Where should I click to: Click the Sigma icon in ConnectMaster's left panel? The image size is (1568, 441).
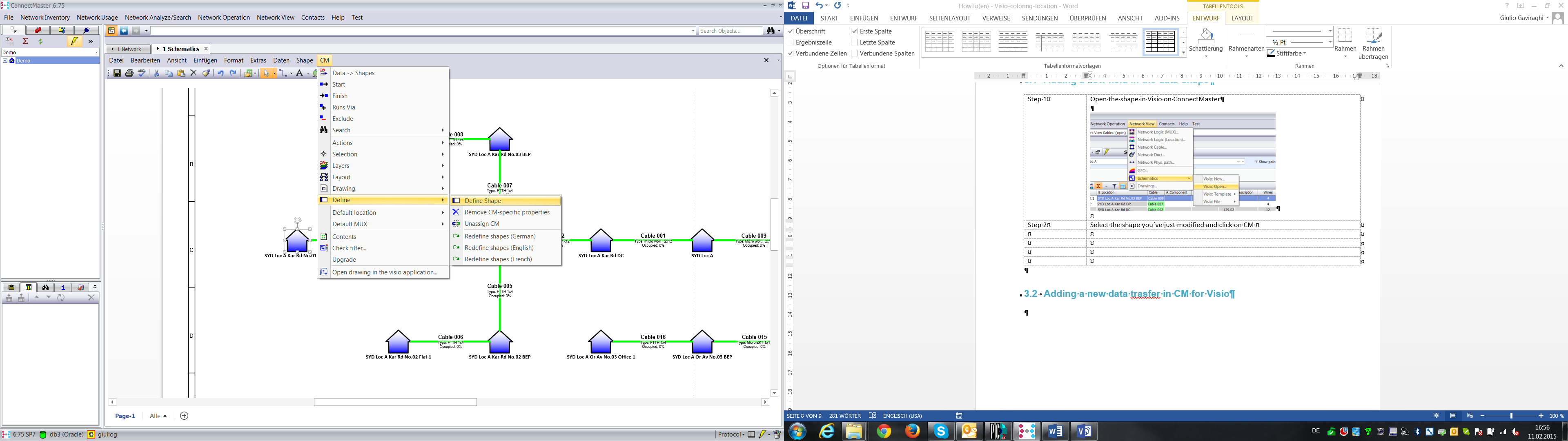[25, 41]
